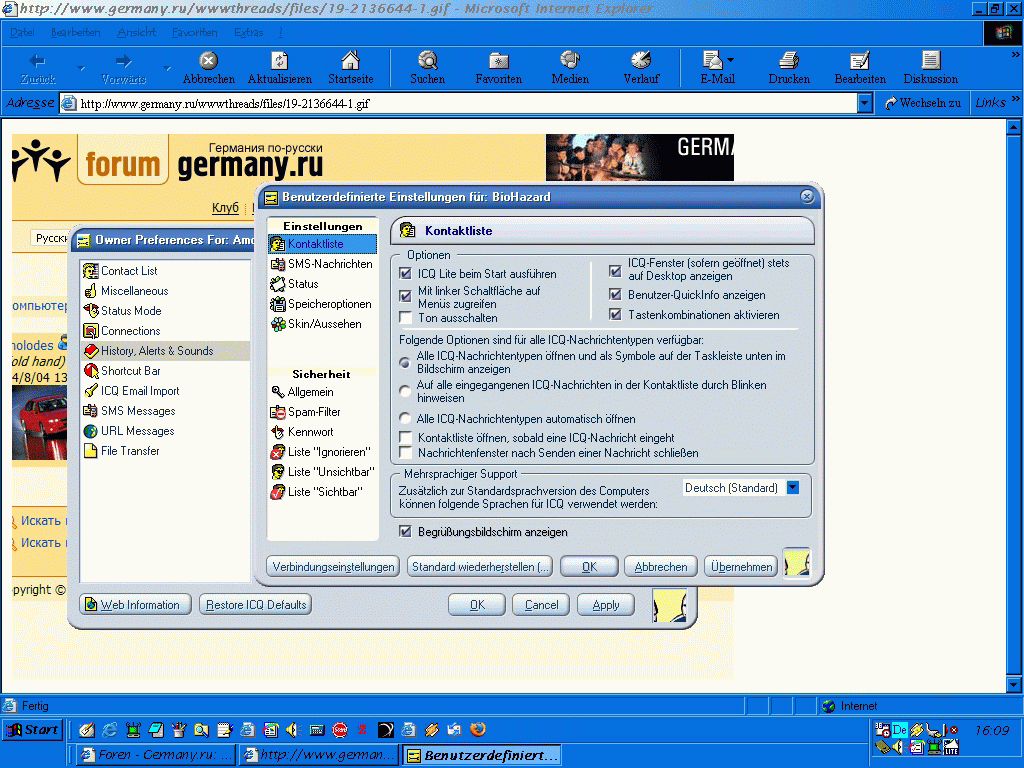1024x768 pixels.
Task: Open Favoriten toolbar icon
Action: coord(499,61)
